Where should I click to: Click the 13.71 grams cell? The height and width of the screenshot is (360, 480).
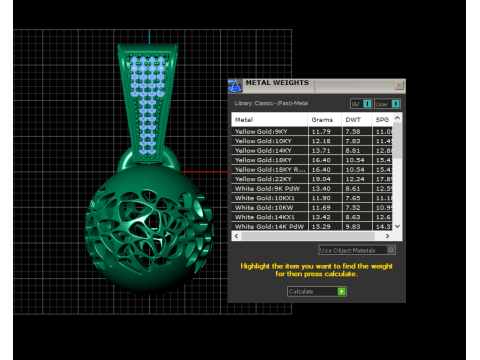click(x=325, y=150)
